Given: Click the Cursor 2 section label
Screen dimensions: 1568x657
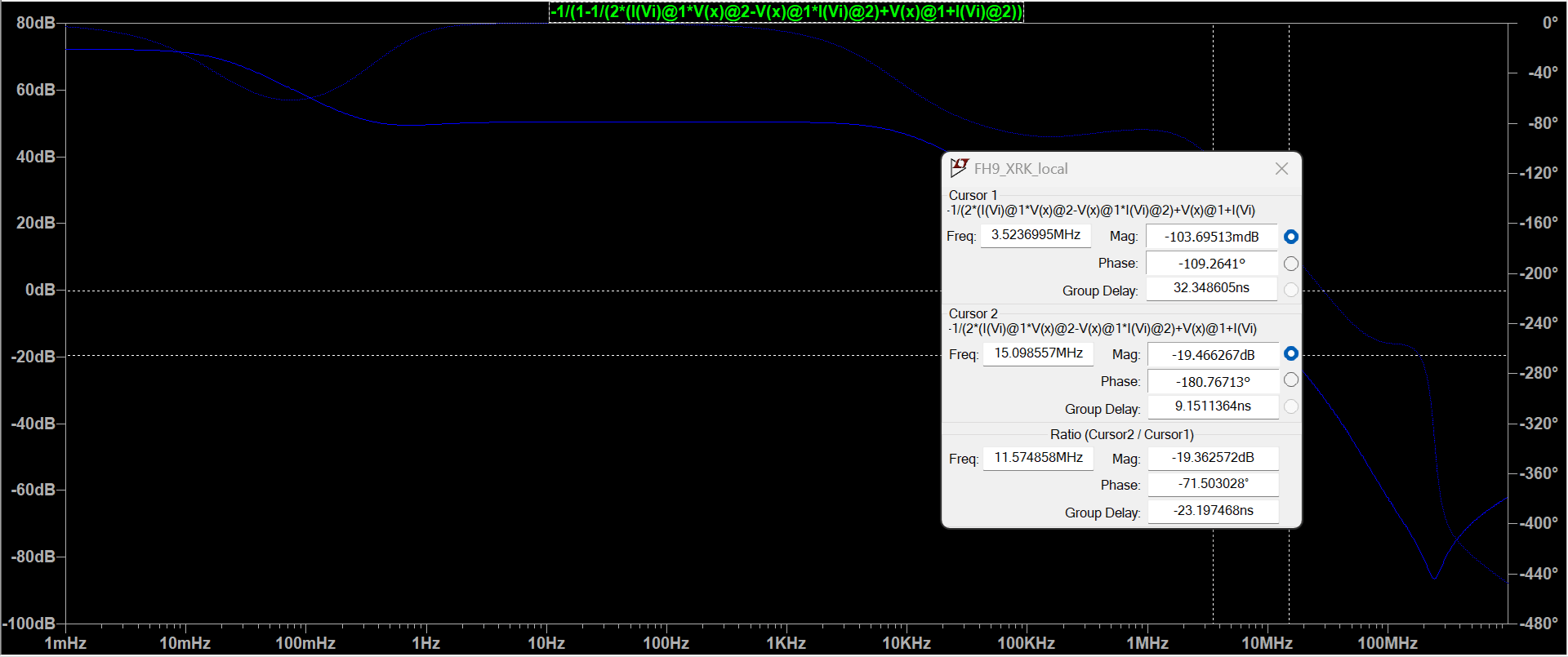Looking at the screenshot, I should [x=973, y=313].
